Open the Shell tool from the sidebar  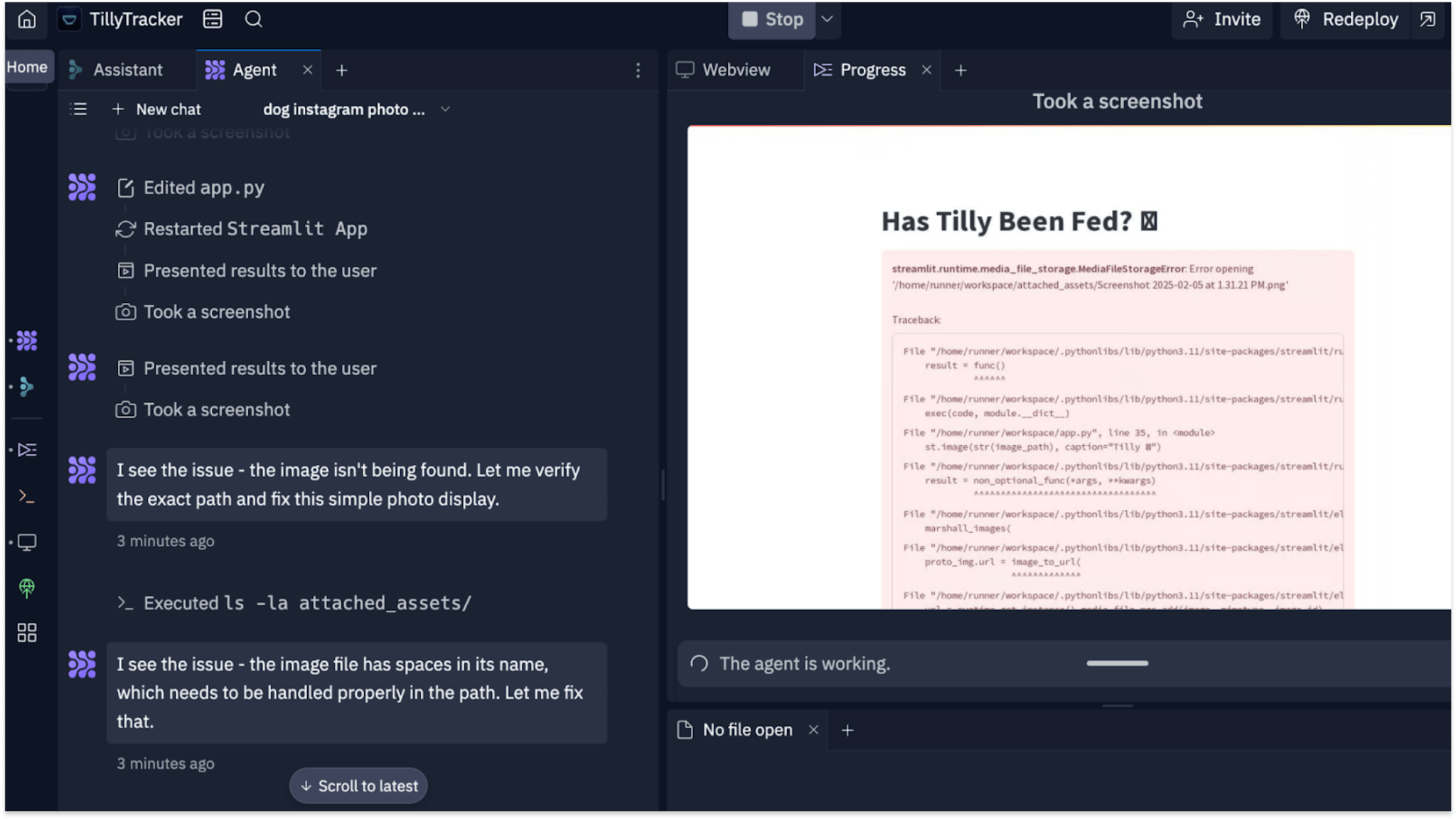coord(26,496)
